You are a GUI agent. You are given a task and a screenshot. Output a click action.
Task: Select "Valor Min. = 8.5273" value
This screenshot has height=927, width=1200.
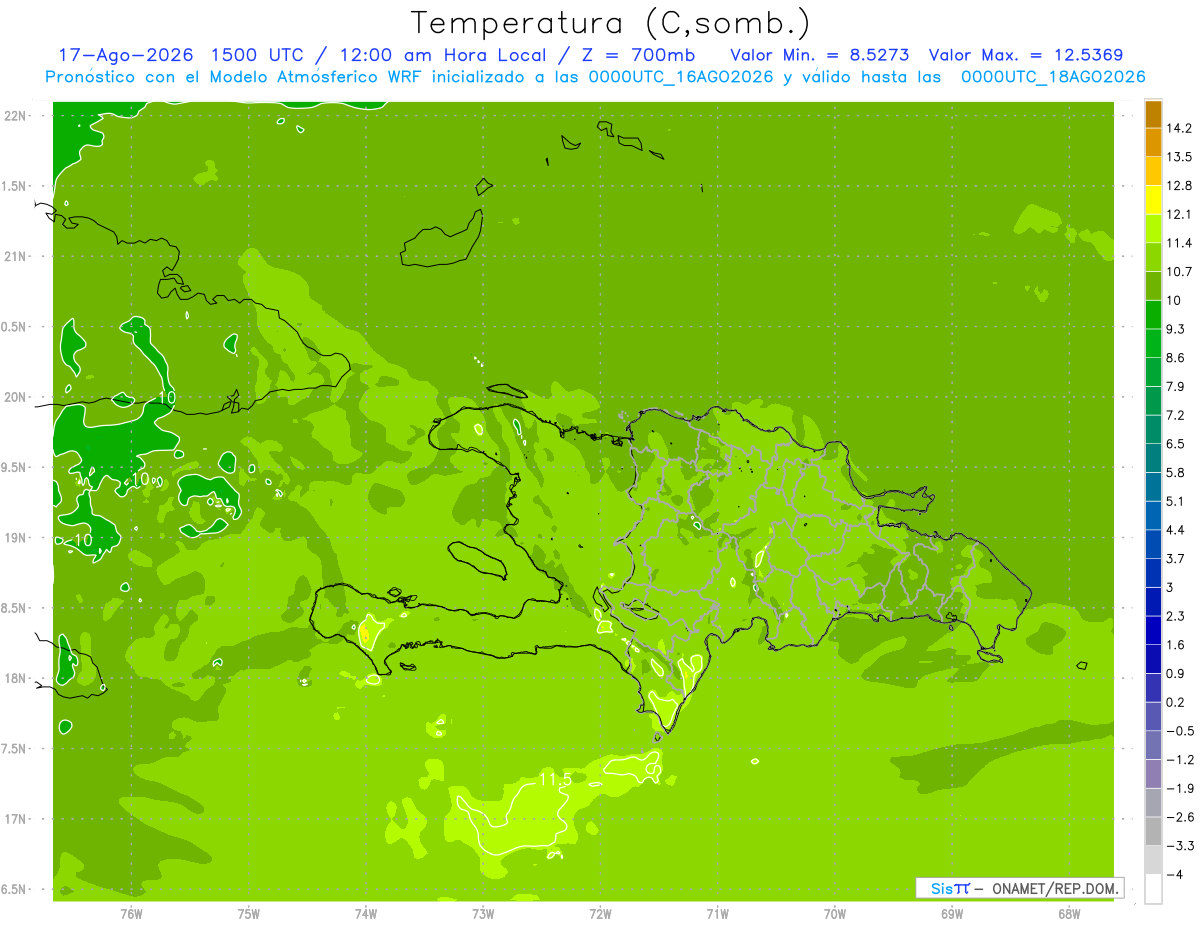coord(820,55)
